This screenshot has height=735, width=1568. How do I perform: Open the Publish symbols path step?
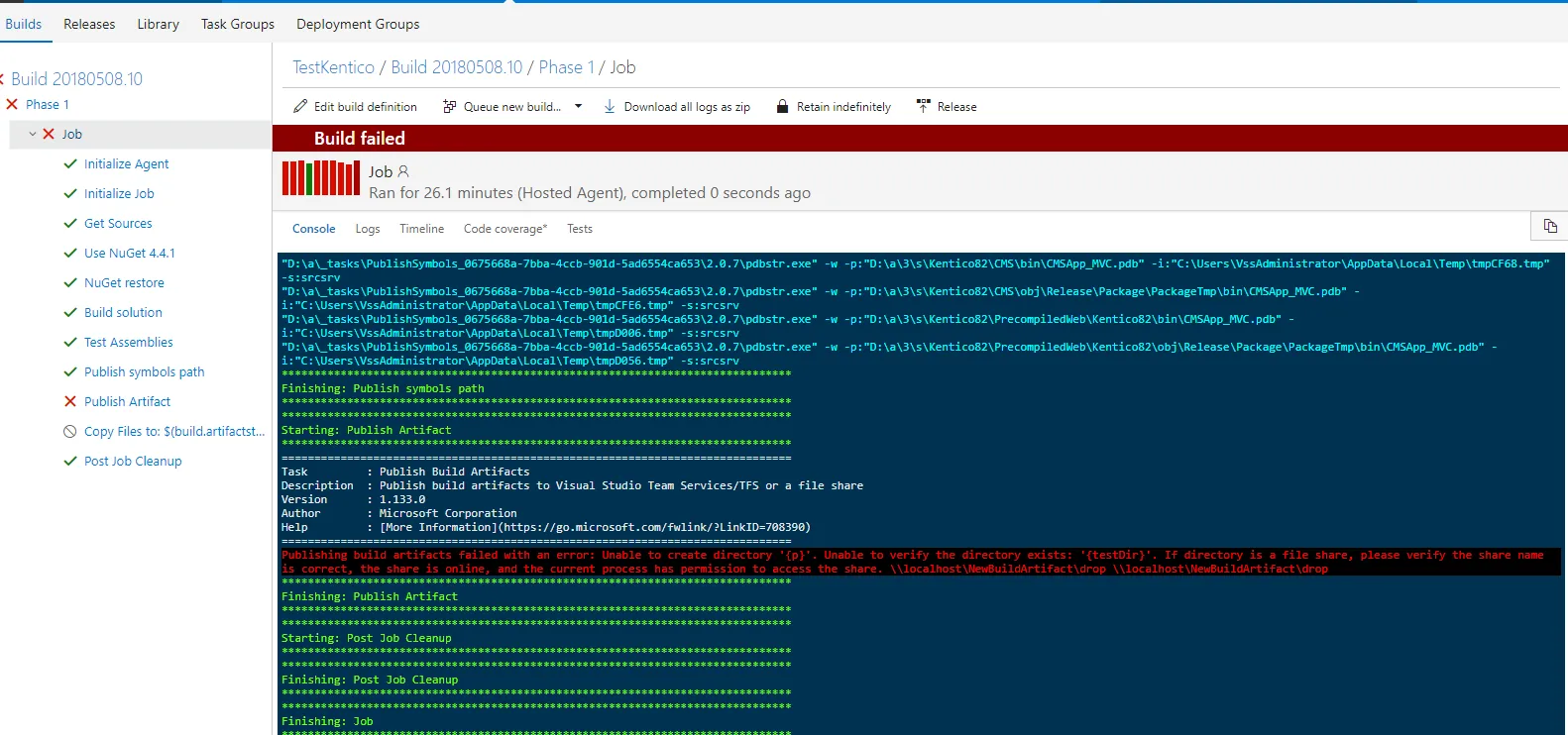pyautogui.click(x=144, y=371)
